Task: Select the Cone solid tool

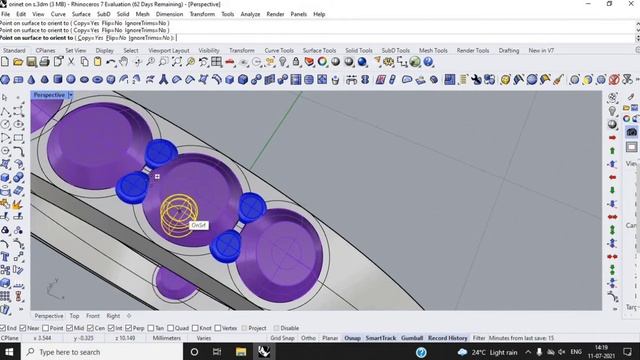Action: (x=31, y=80)
